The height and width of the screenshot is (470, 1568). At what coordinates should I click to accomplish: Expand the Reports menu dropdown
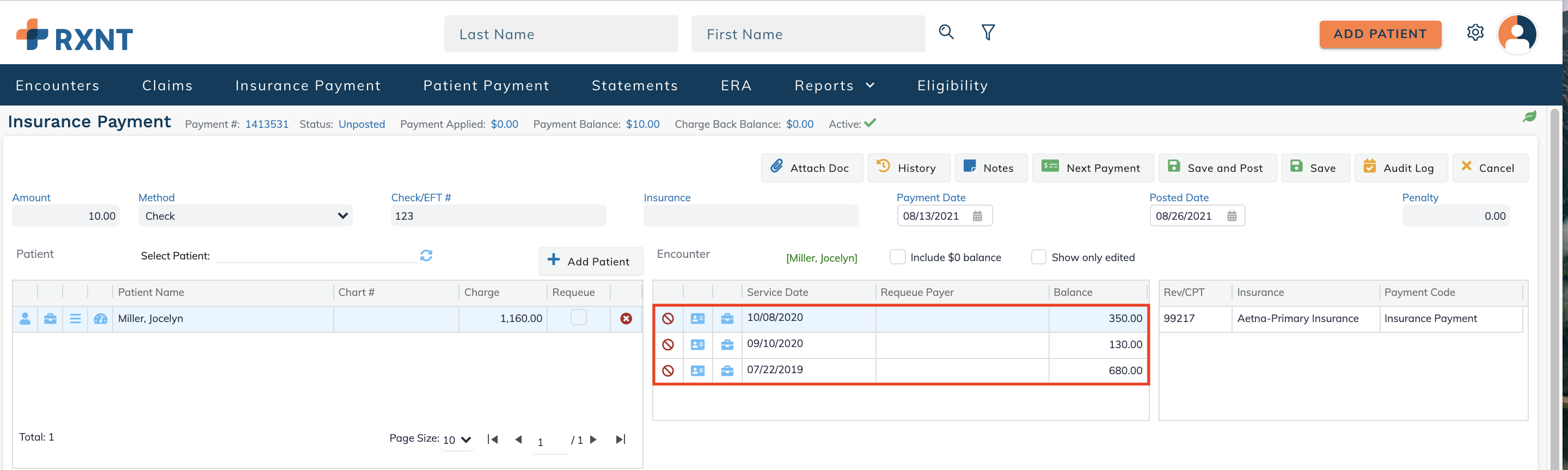(834, 86)
